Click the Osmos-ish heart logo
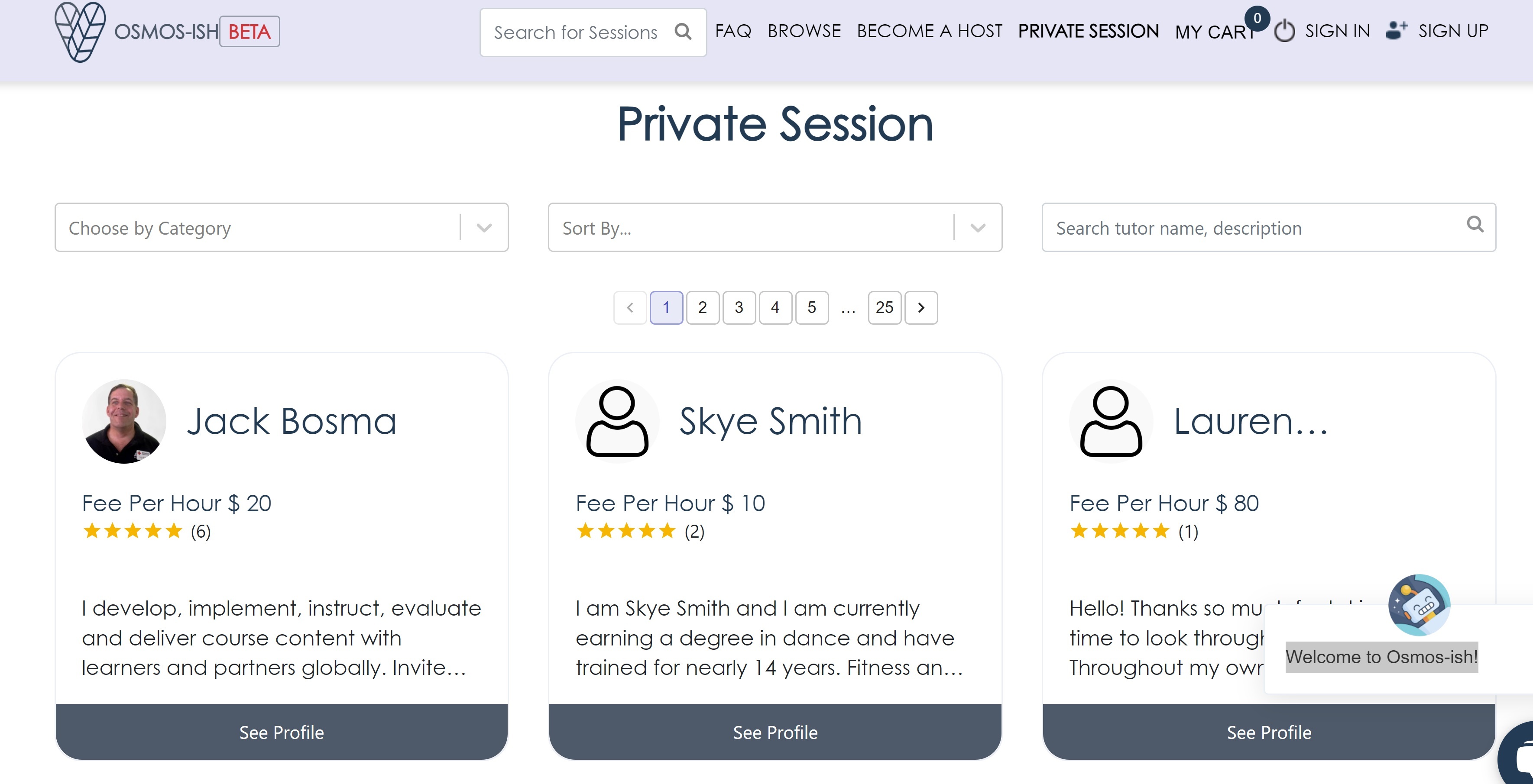 tap(80, 32)
